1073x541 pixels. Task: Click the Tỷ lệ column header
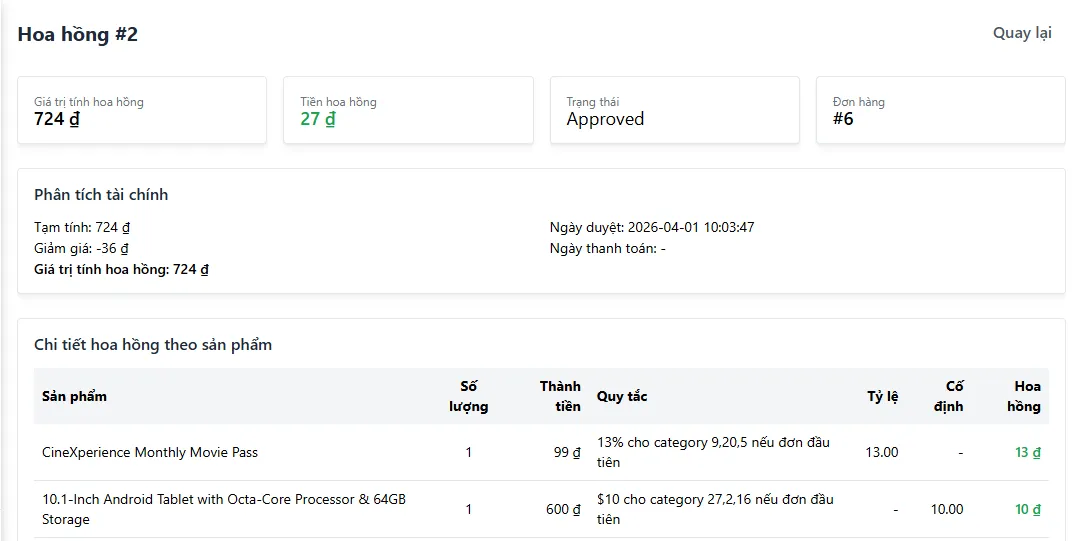tap(882, 397)
